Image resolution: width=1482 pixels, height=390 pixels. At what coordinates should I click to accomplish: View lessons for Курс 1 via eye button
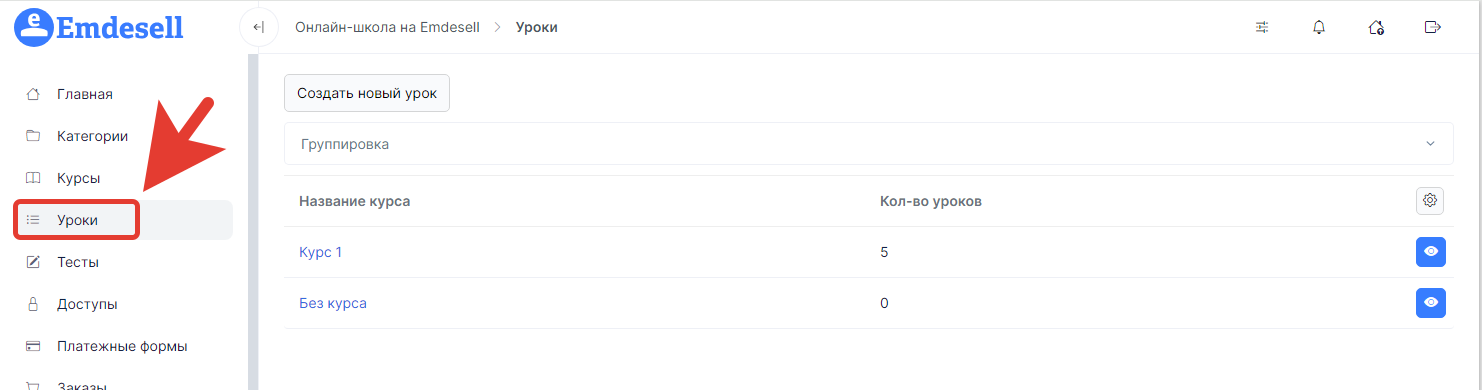point(1431,251)
